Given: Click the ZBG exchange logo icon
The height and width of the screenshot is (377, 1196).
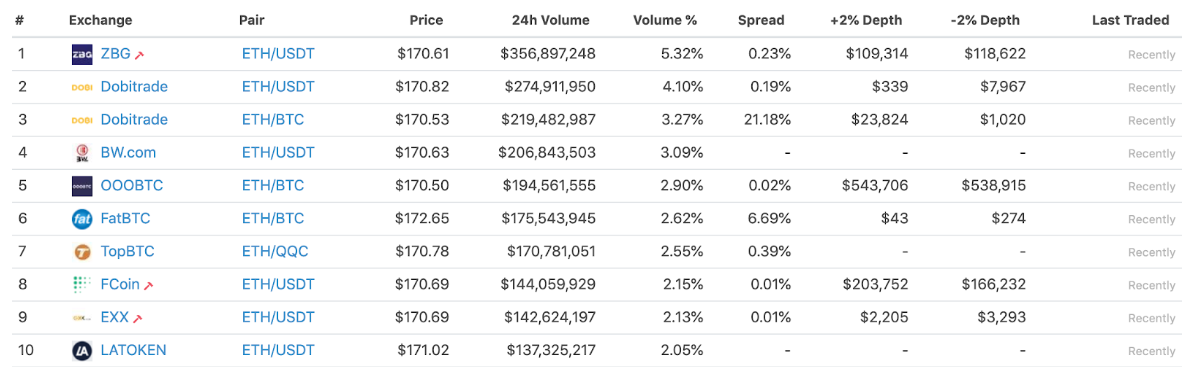Looking at the screenshot, I should [82, 54].
